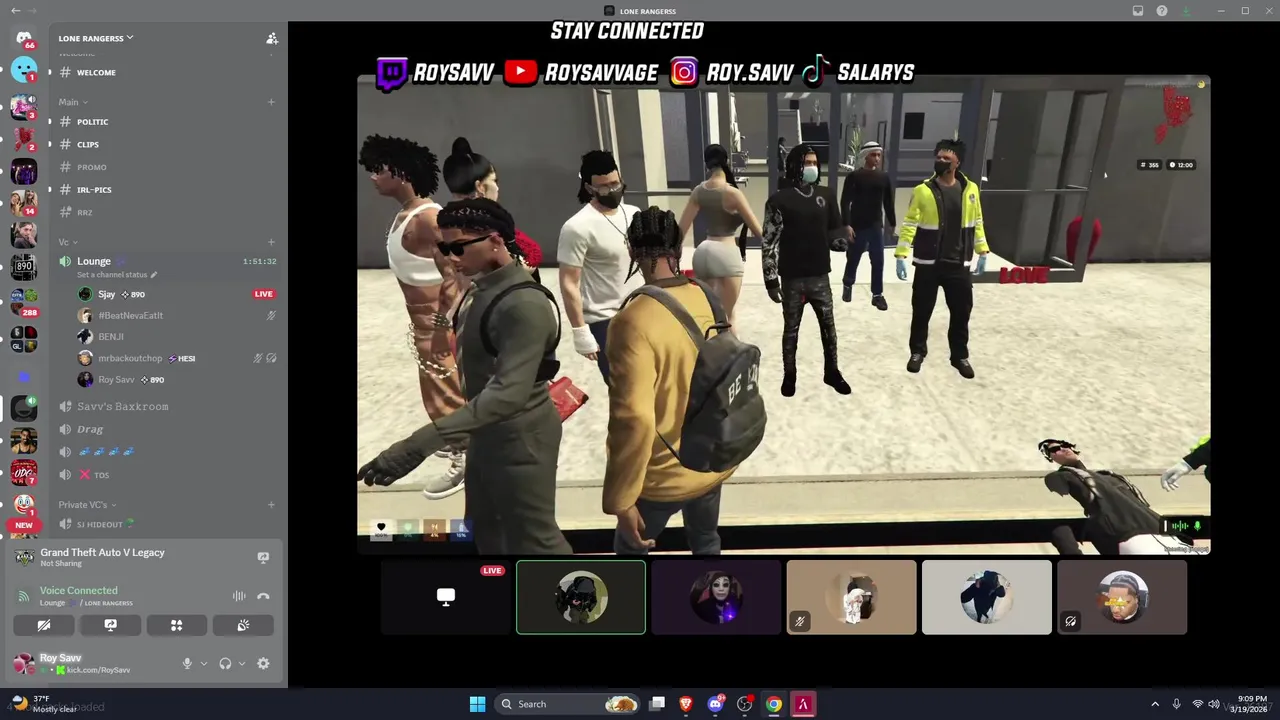Click the plus icon beside Private VC's
Image resolution: width=1280 pixels, height=720 pixels.
coord(271,505)
